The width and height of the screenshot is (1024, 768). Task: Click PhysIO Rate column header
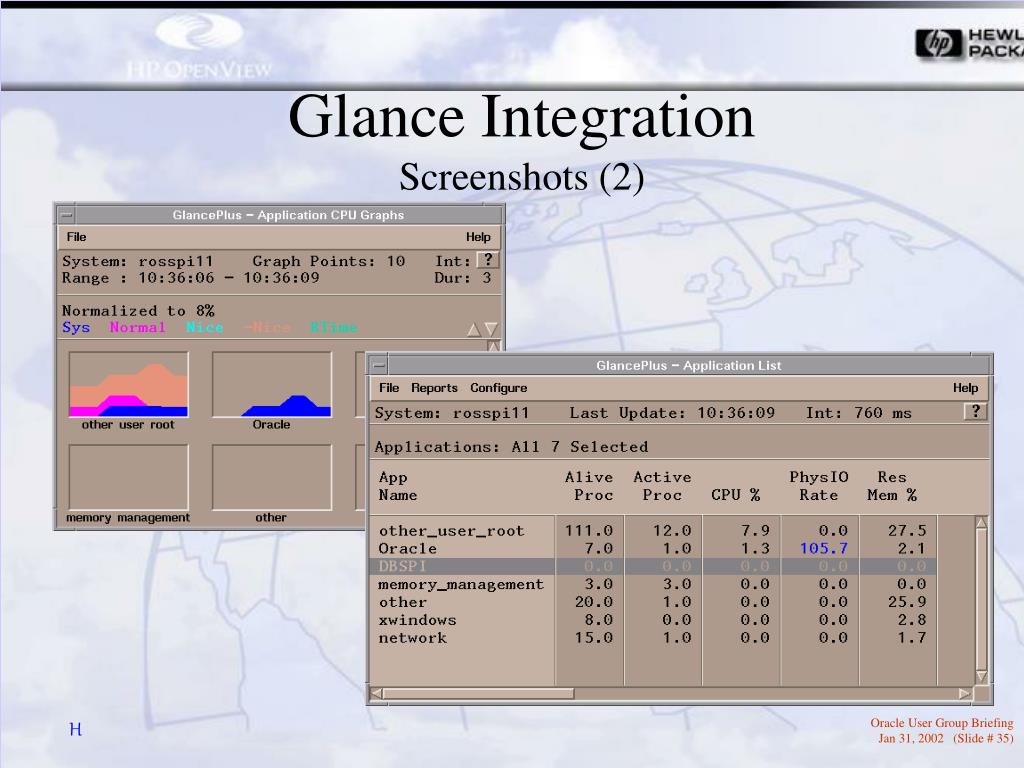[819, 487]
